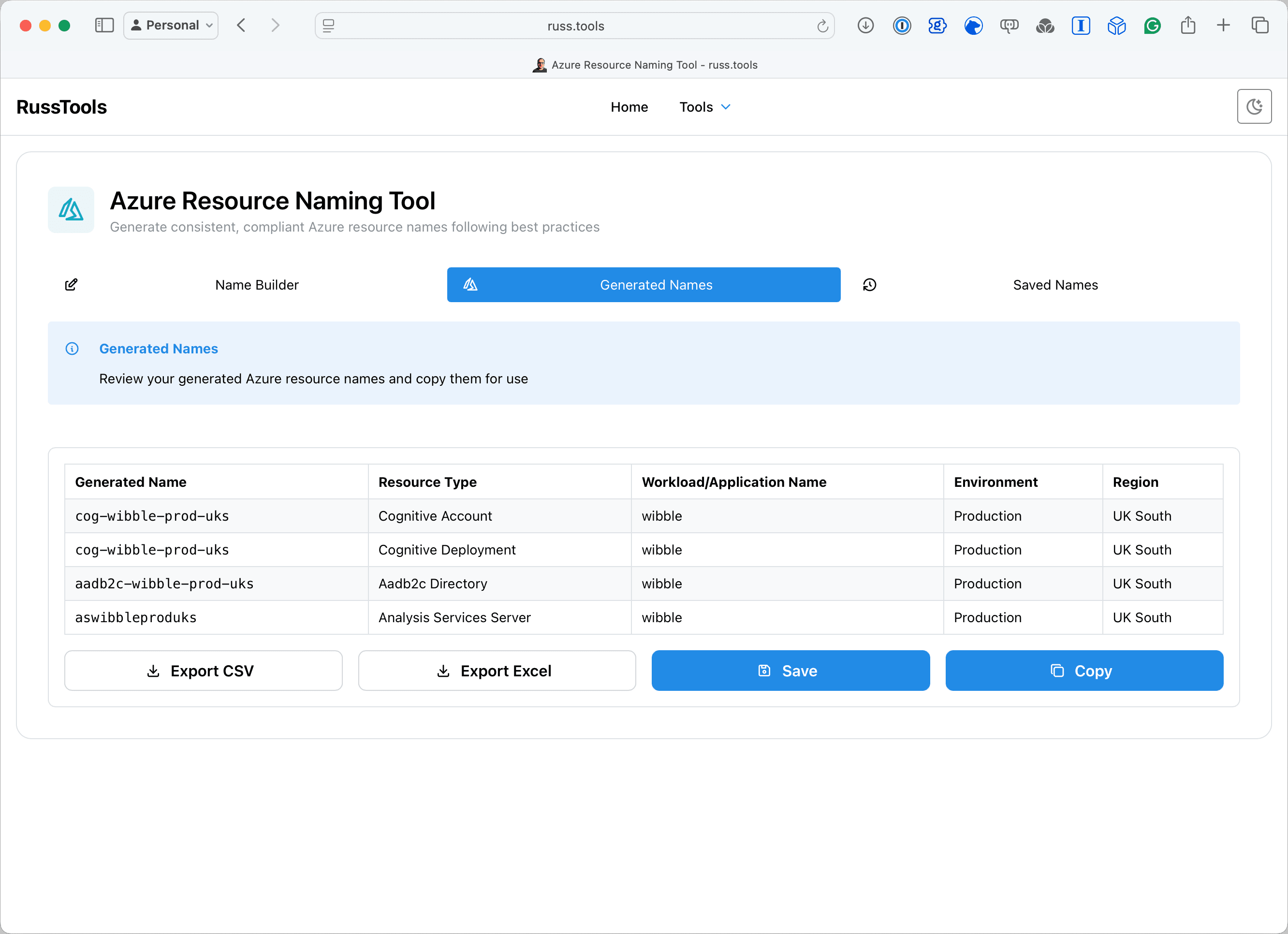Click the RussTools logo link
The image size is (1288, 934).
coord(61,107)
